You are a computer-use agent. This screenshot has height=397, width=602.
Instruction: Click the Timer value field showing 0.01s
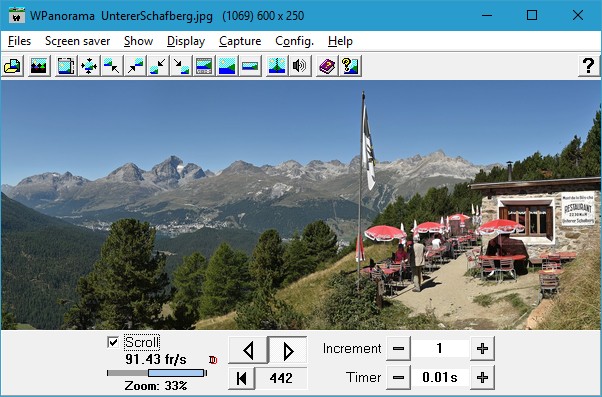click(x=440, y=377)
